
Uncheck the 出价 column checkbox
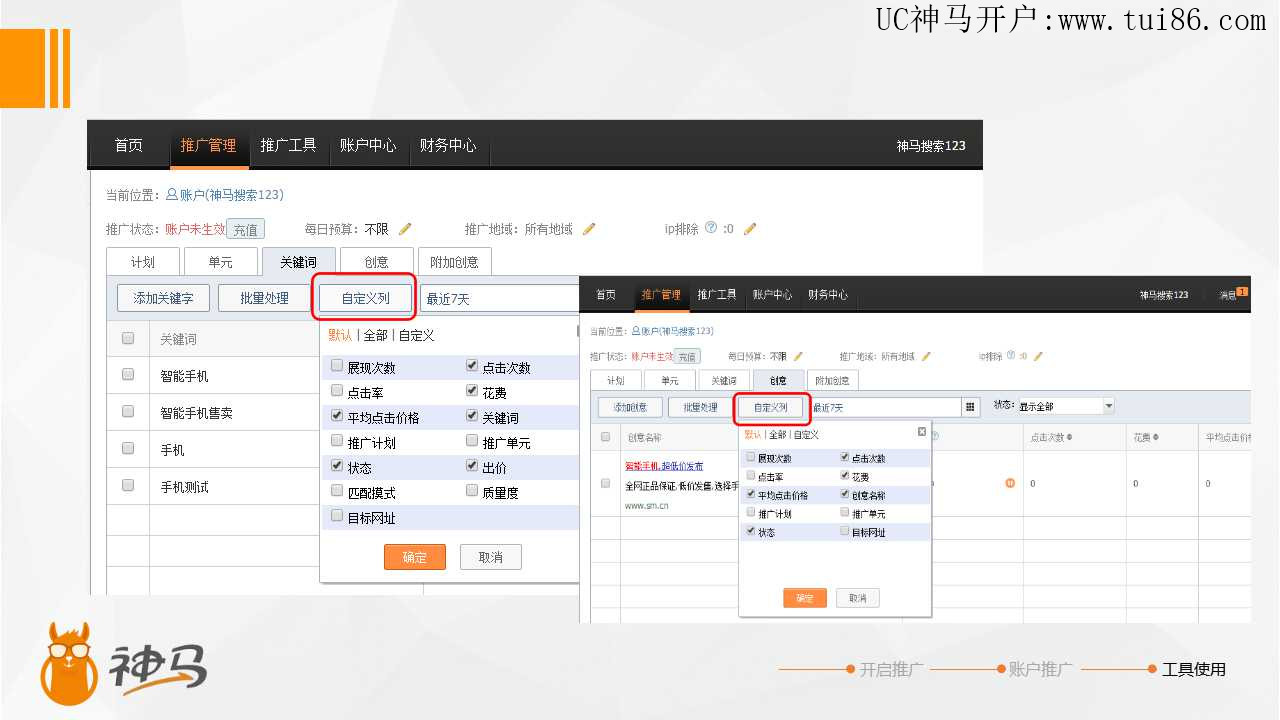click(472, 467)
